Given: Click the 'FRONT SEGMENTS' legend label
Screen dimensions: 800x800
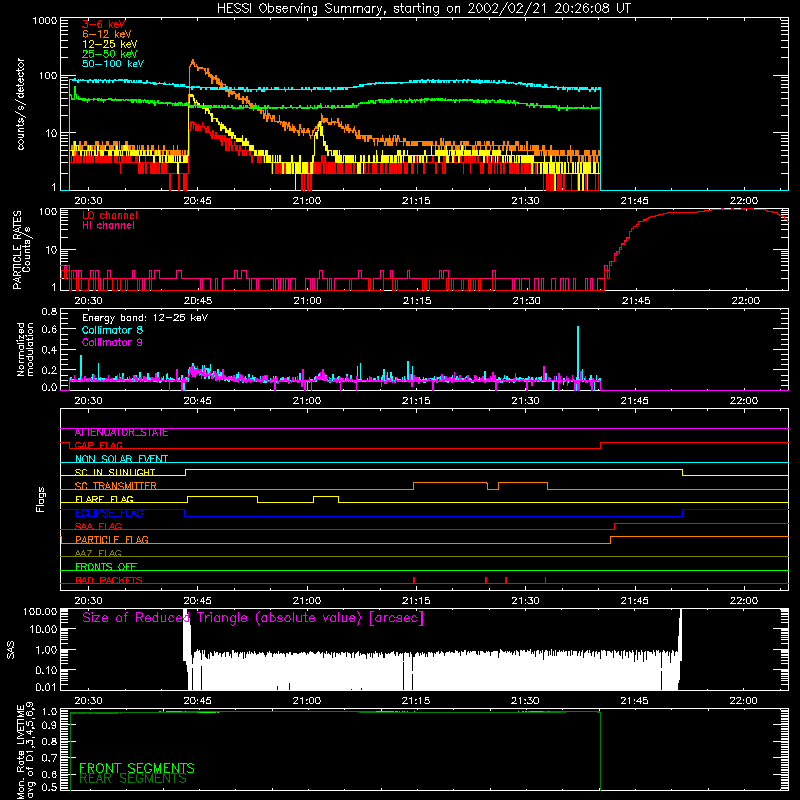Looking at the screenshot, I should tap(137, 768).
